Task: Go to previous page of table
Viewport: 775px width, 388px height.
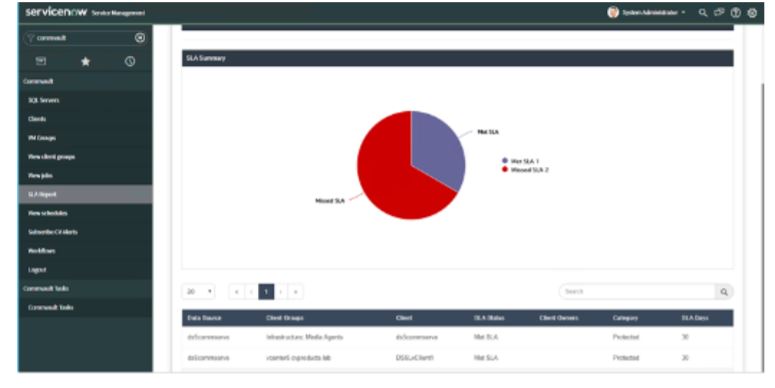Action: coord(251,292)
